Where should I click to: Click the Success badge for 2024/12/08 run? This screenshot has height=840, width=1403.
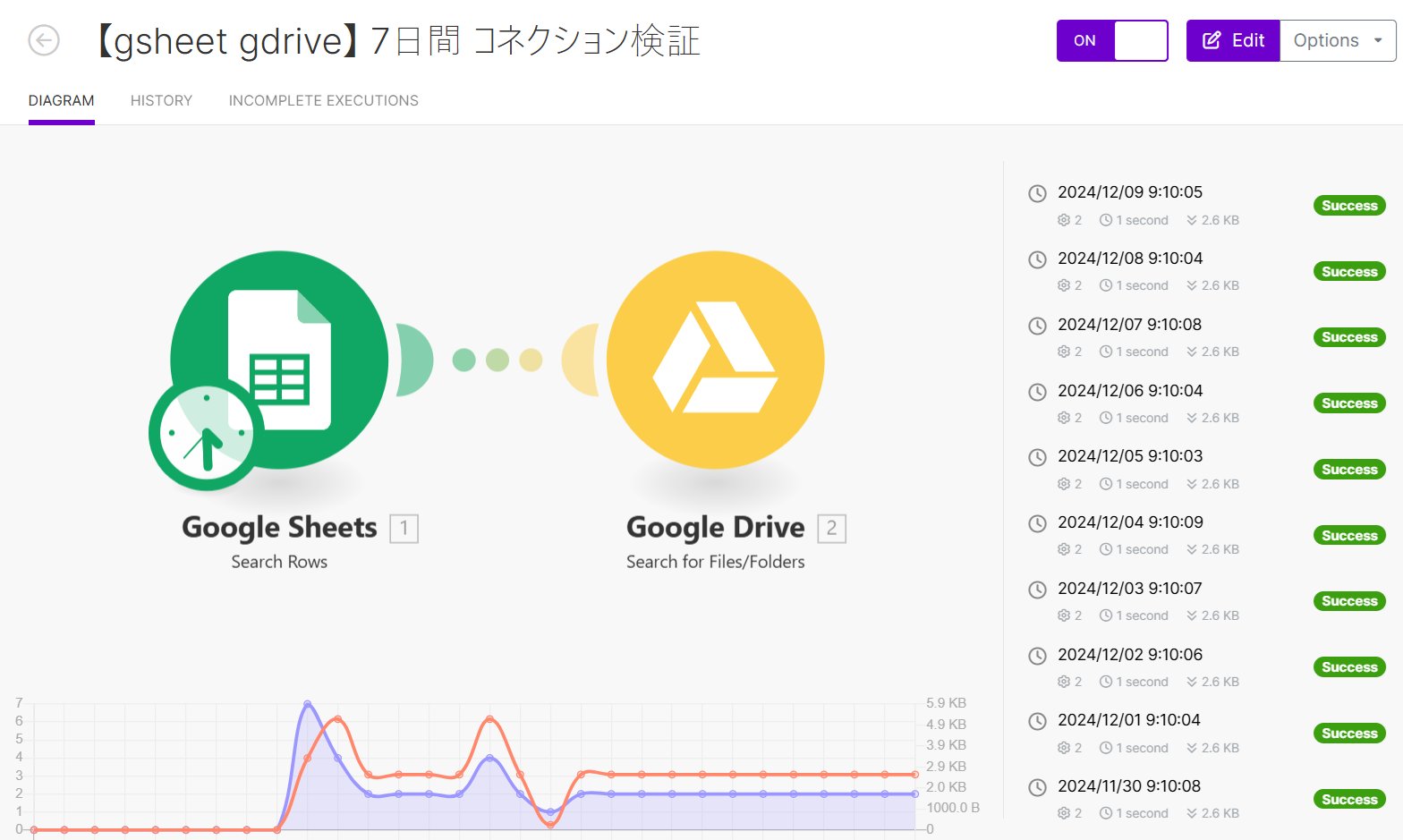pos(1349,272)
